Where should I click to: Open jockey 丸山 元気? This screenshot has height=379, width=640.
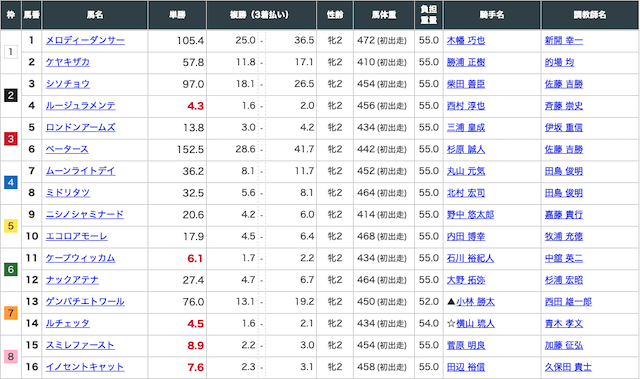(x=466, y=171)
